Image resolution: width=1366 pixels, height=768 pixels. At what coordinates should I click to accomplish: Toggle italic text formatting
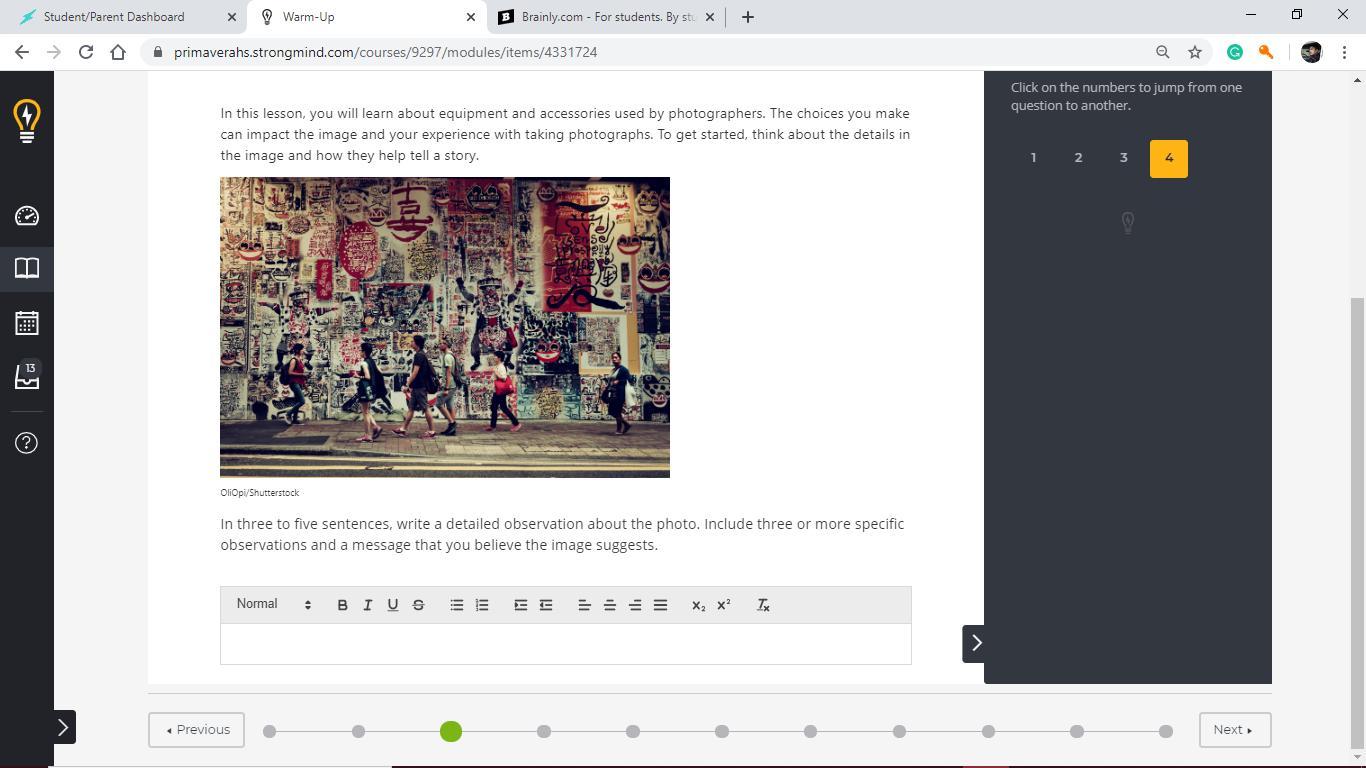367,605
